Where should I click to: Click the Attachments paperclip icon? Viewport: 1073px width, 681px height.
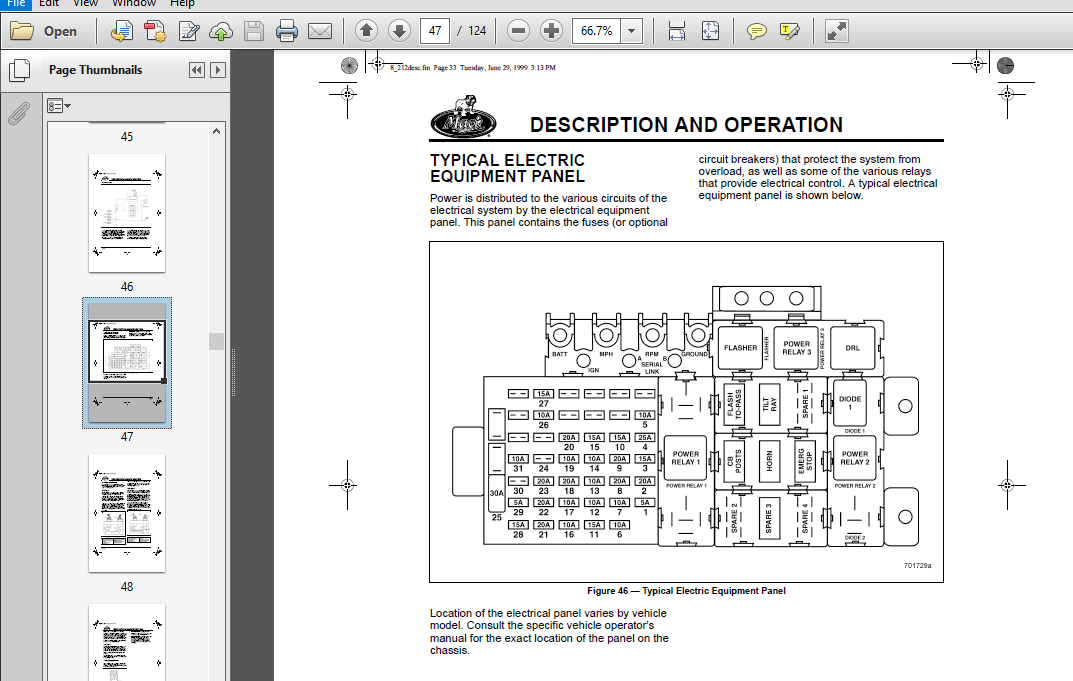pyautogui.click(x=19, y=114)
